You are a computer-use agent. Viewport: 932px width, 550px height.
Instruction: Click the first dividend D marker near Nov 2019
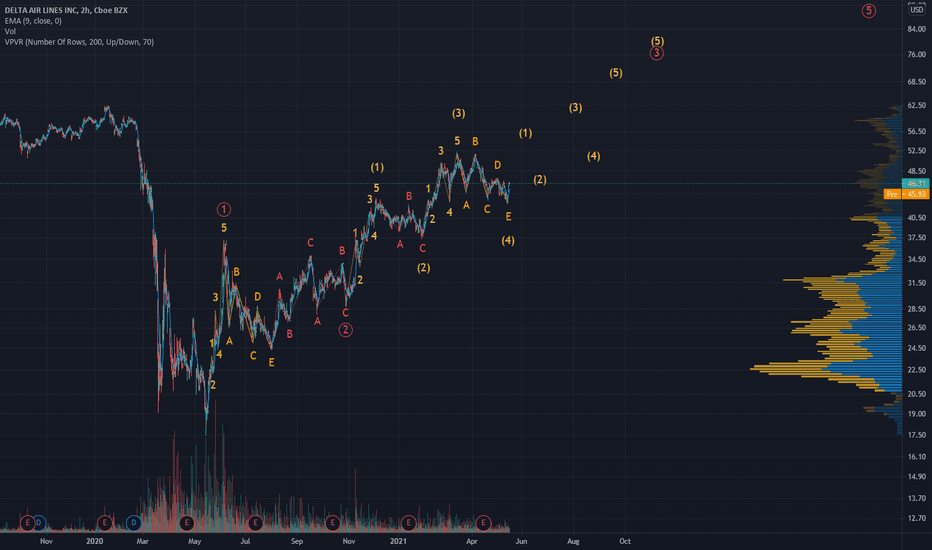point(39,523)
